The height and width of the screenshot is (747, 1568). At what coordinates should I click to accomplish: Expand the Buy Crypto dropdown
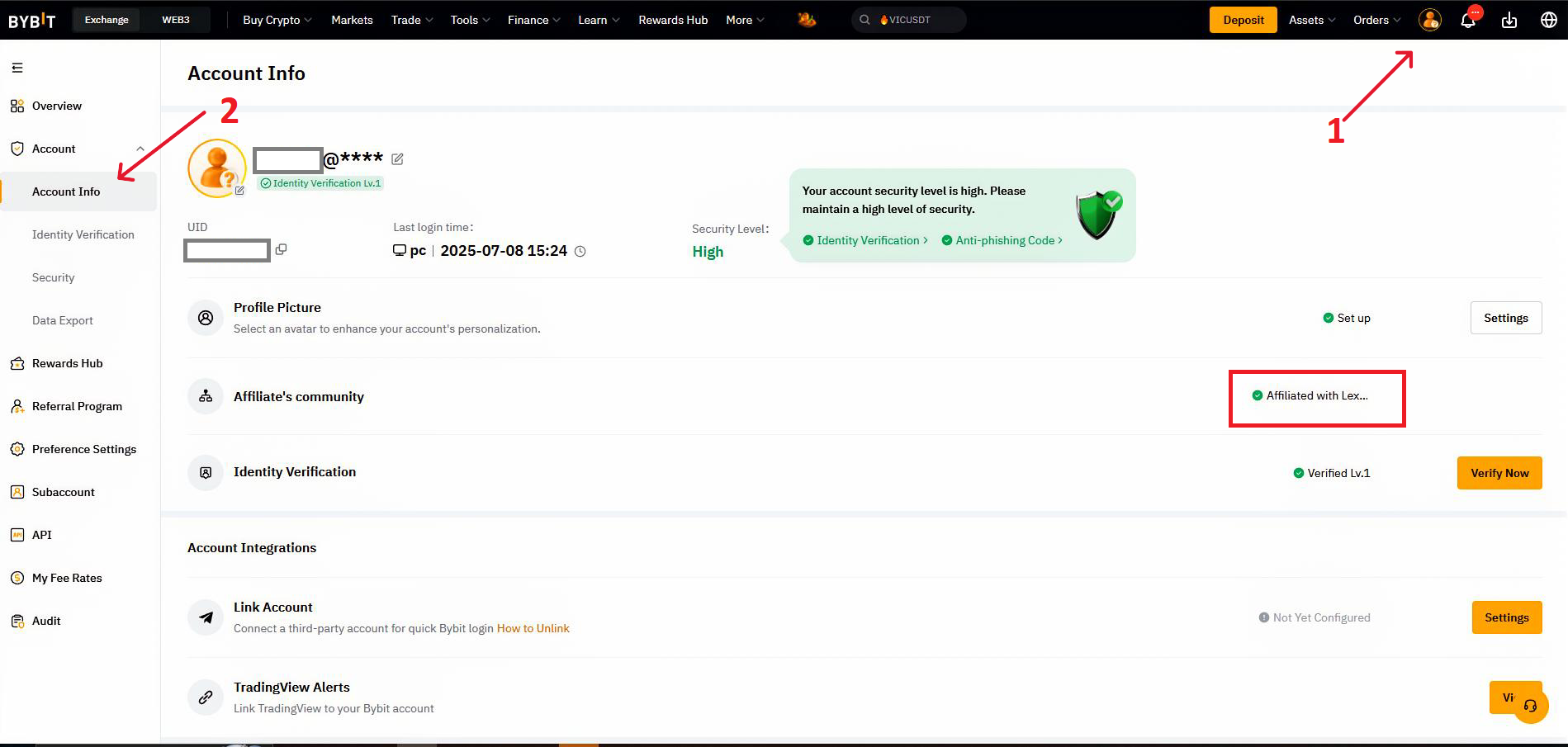point(277,20)
